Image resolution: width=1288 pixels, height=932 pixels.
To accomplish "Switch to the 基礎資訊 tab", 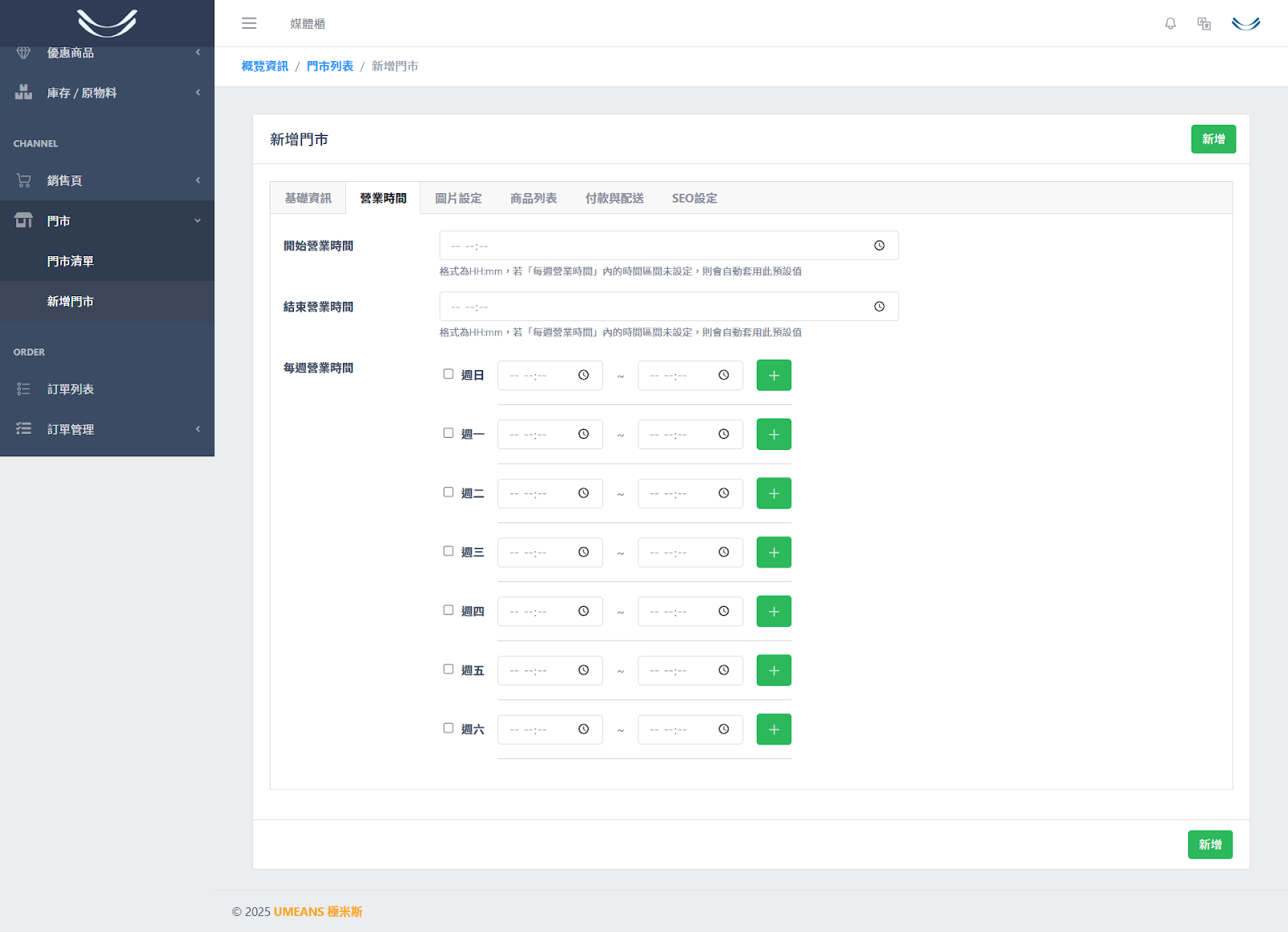I will pos(308,198).
